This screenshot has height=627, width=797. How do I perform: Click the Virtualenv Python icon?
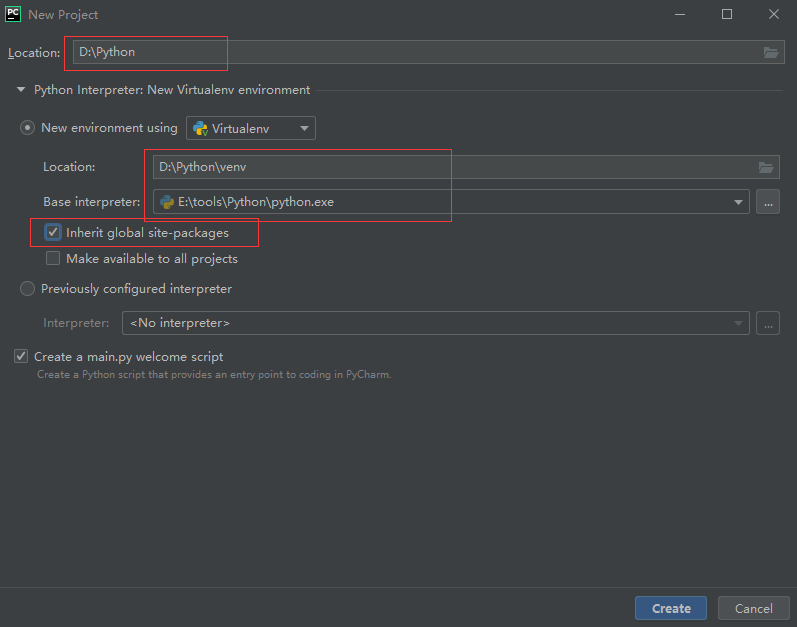[x=200, y=128]
